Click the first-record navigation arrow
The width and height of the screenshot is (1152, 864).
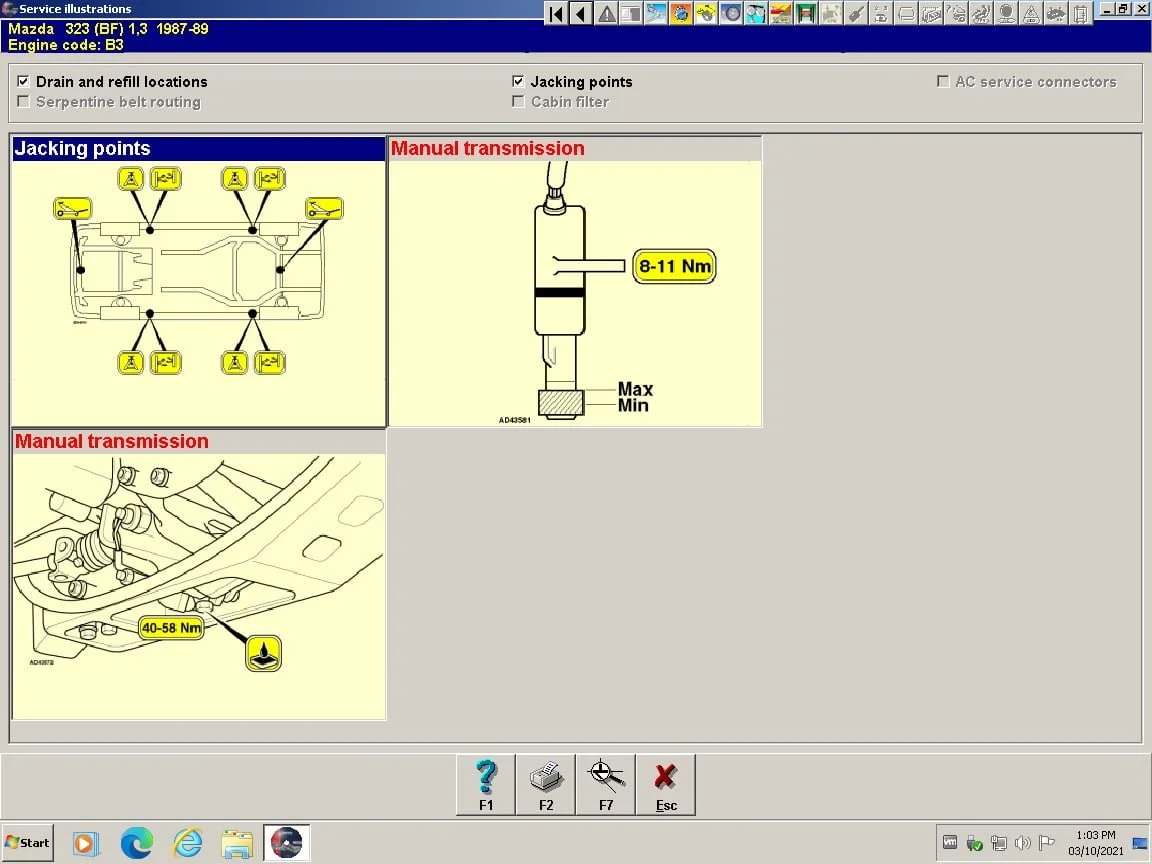[555, 13]
